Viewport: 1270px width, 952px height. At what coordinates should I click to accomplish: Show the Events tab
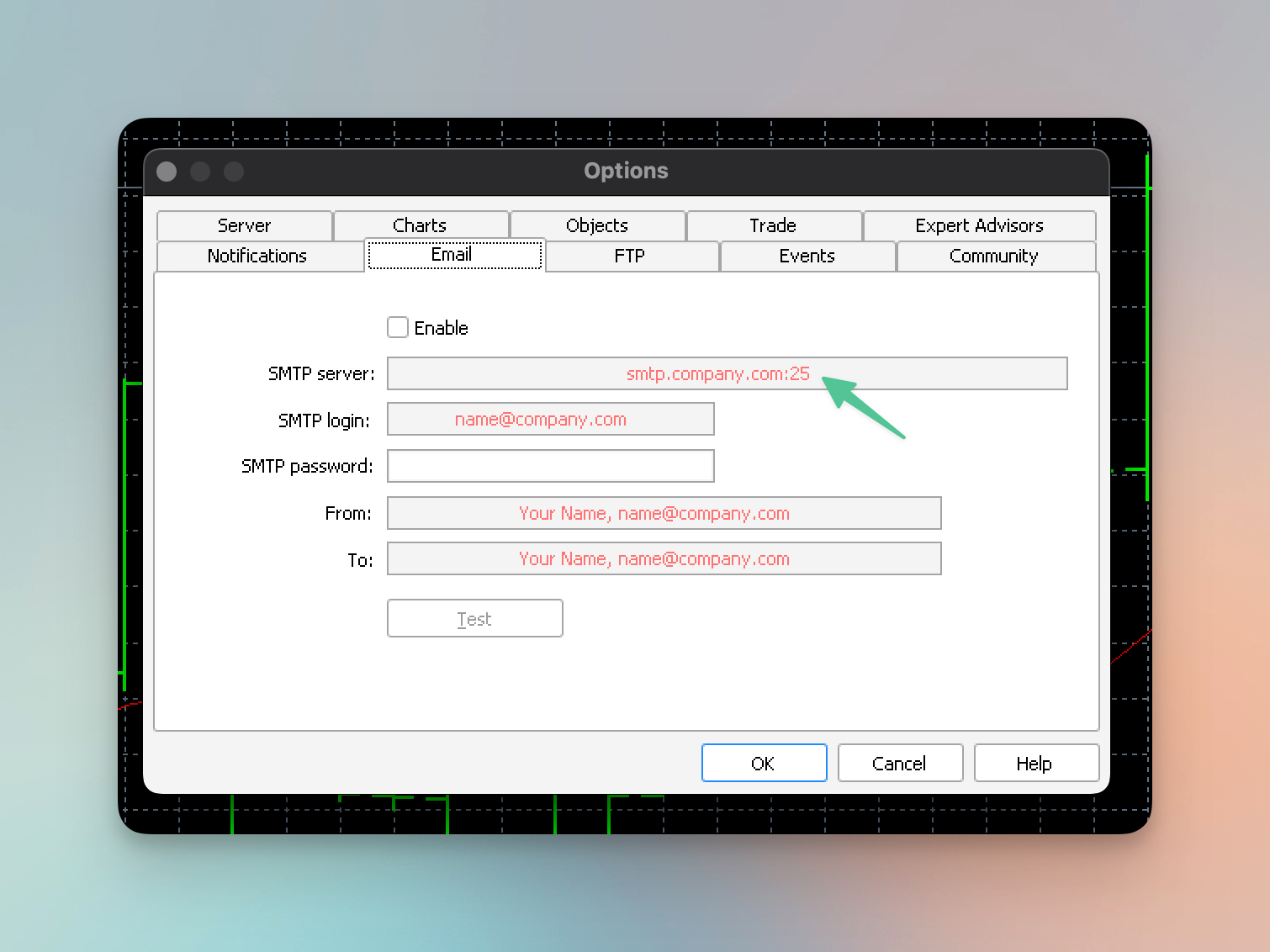[807, 256]
